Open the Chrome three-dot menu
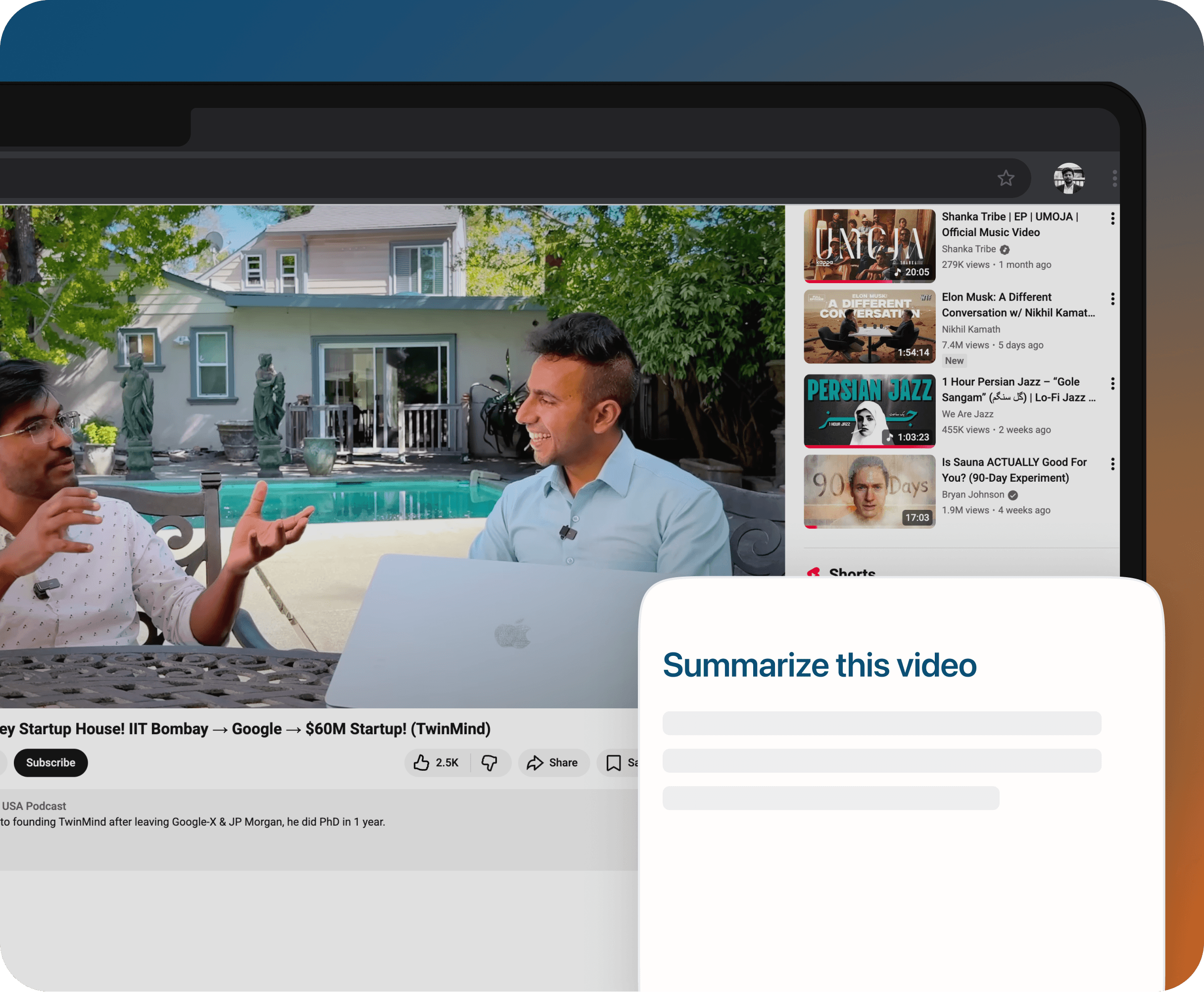 pyautogui.click(x=1114, y=178)
